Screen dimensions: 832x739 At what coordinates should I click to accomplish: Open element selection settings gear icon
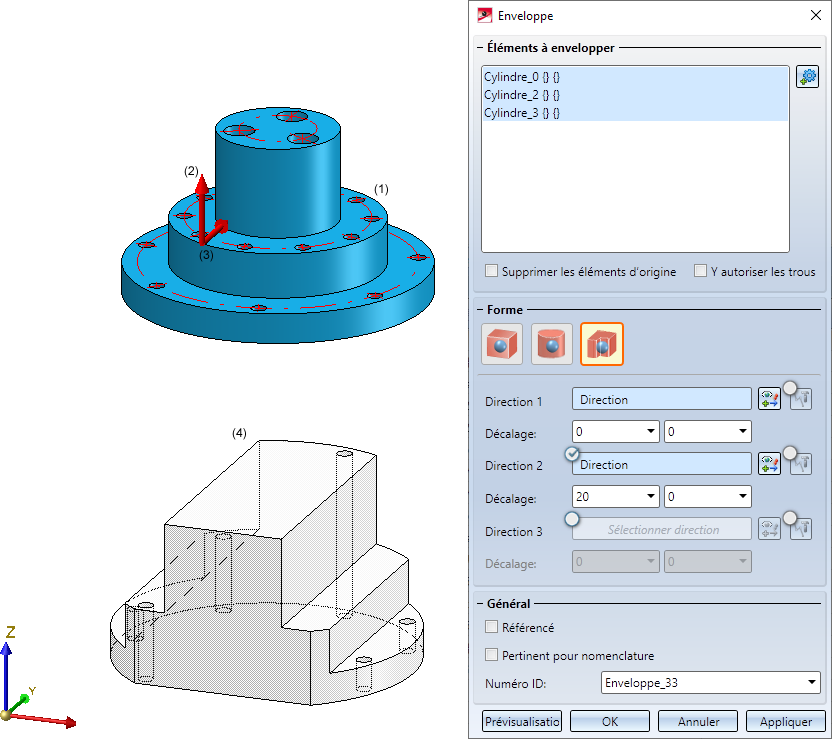[x=807, y=77]
